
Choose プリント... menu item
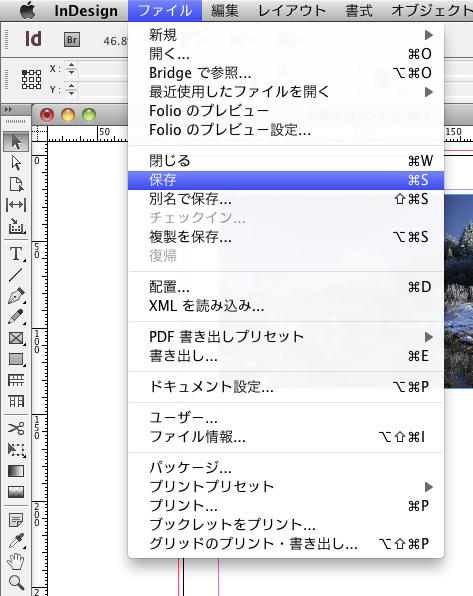pyautogui.click(x=286, y=506)
